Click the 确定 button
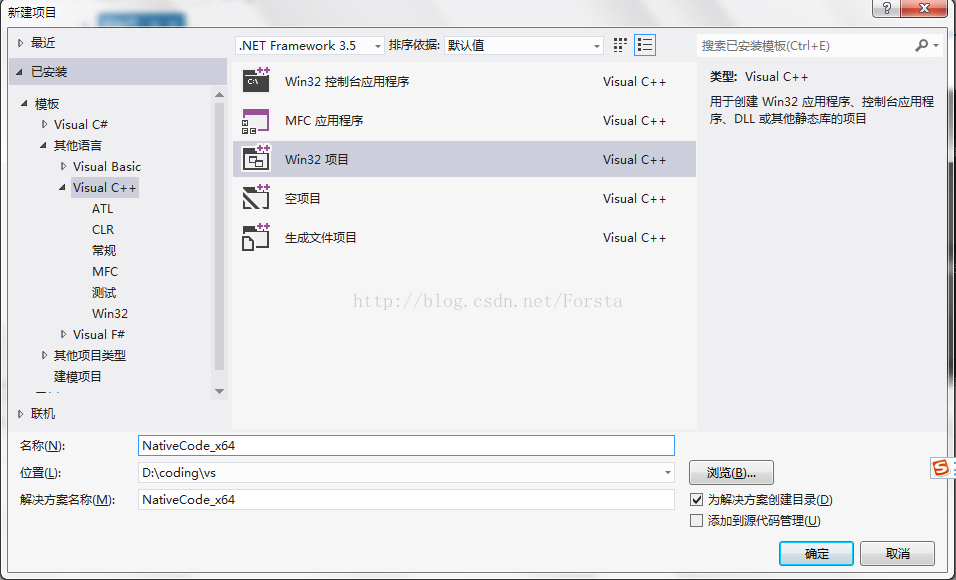This screenshot has height=580, width=956. click(x=816, y=553)
